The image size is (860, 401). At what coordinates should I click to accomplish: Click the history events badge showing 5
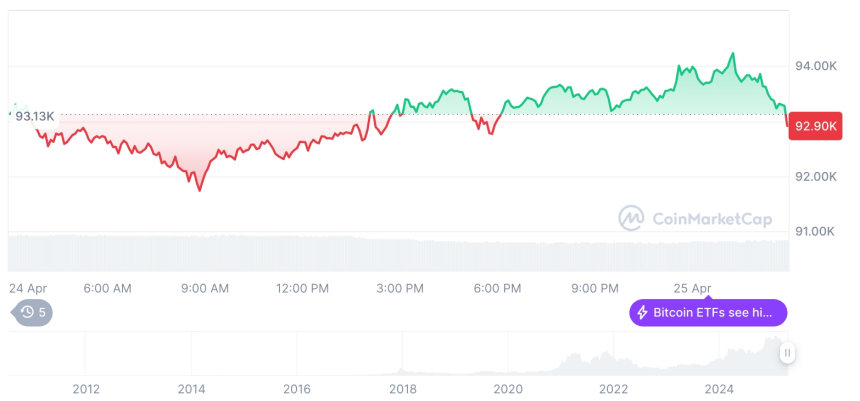click(x=33, y=313)
